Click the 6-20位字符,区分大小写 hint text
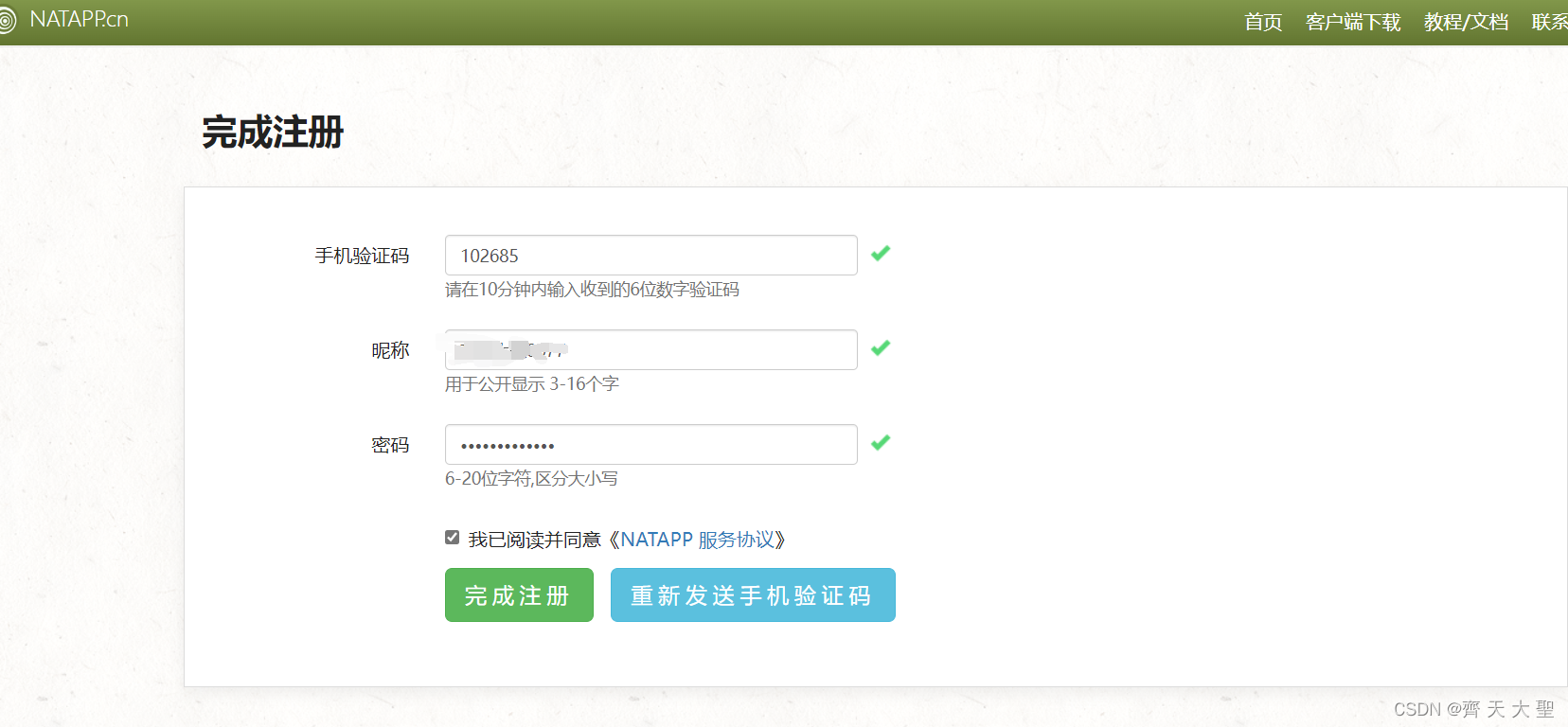This screenshot has width=1568, height=727. 531,479
